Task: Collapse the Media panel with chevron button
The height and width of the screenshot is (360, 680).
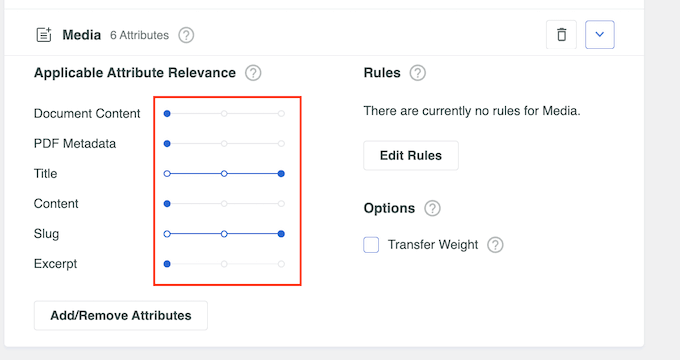Action: 600,35
